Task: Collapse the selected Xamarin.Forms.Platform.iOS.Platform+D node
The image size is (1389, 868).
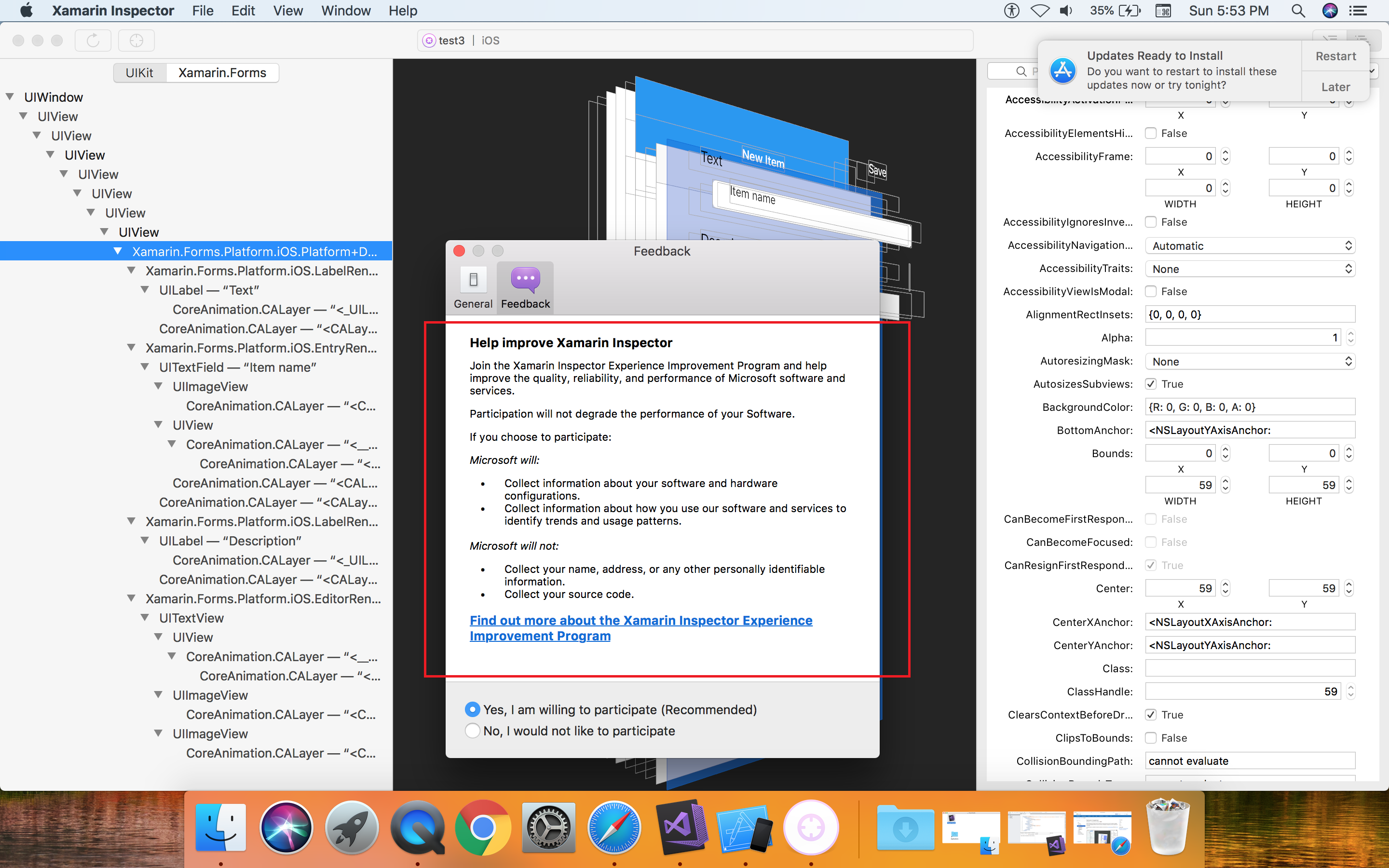Action: click(x=118, y=251)
